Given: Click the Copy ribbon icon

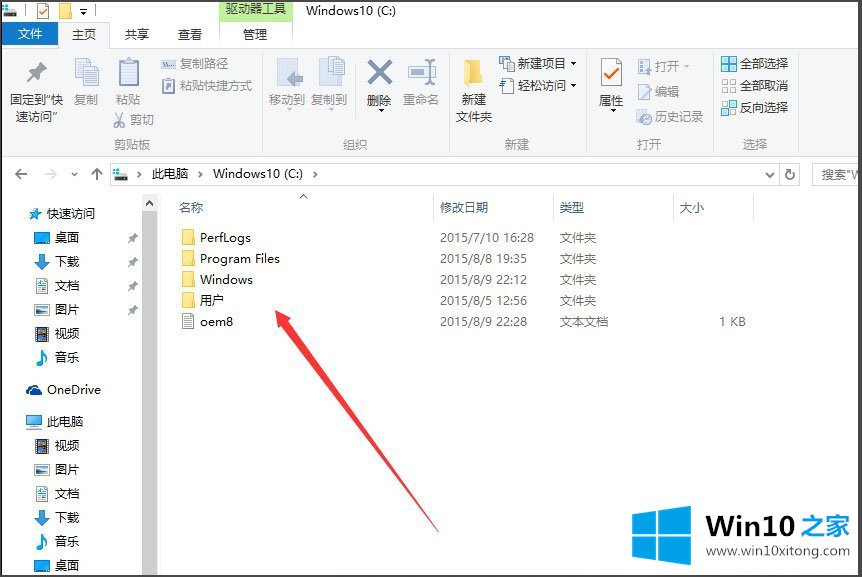Looking at the screenshot, I should pos(86,73).
